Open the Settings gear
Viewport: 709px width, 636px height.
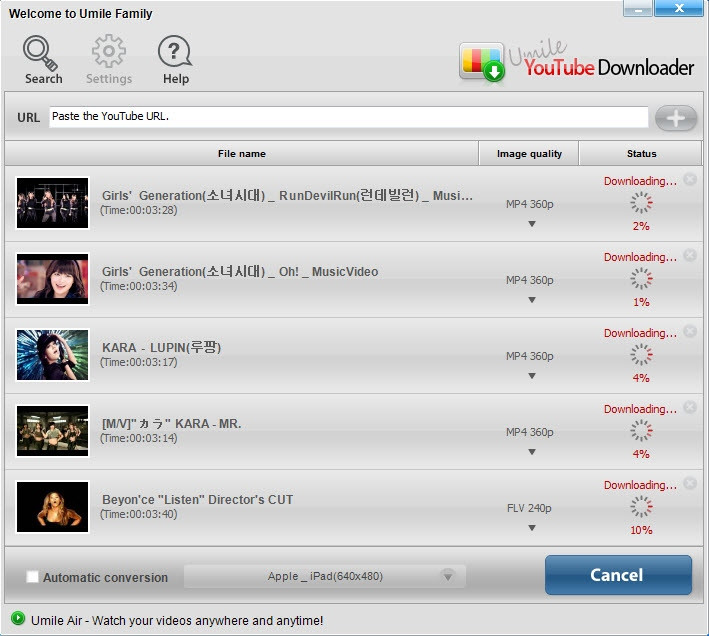pos(109,60)
